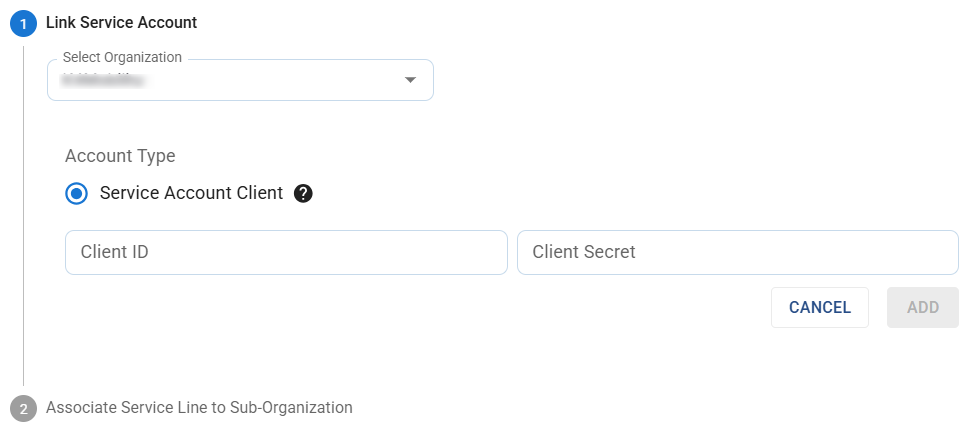Show help for Service Account Client
Image resolution: width=980 pixels, height=426 pixels.
(x=304, y=193)
